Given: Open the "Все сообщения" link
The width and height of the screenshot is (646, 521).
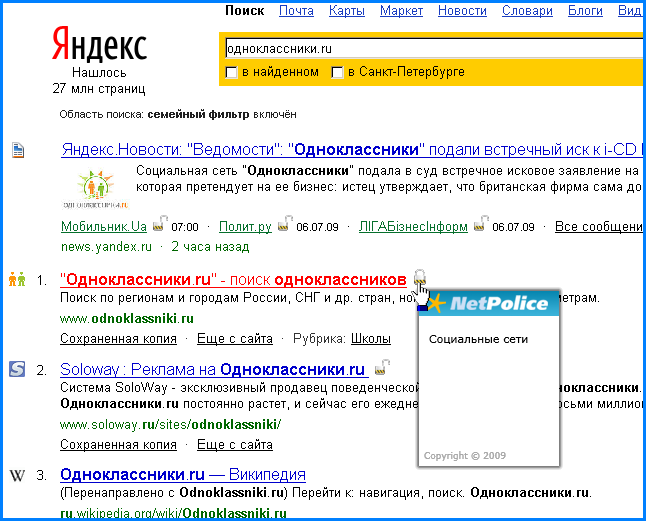Looking at the screenshot, I should 599,226.
